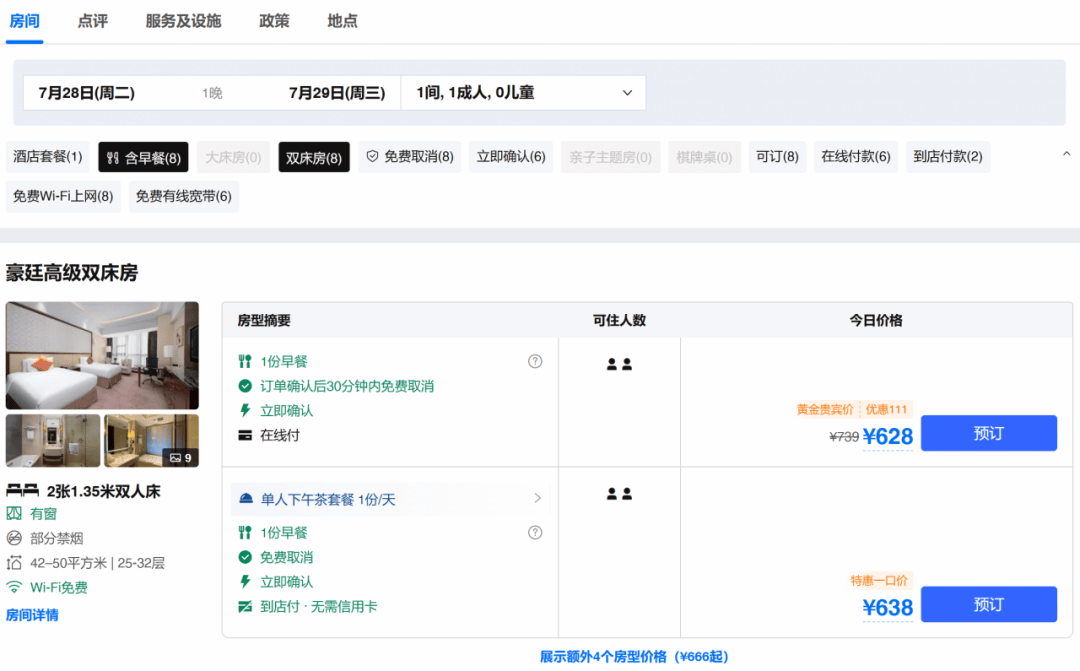Select the check-in date 7月28日
Viewport: 1080px width, 671px height.
(87, 93)
